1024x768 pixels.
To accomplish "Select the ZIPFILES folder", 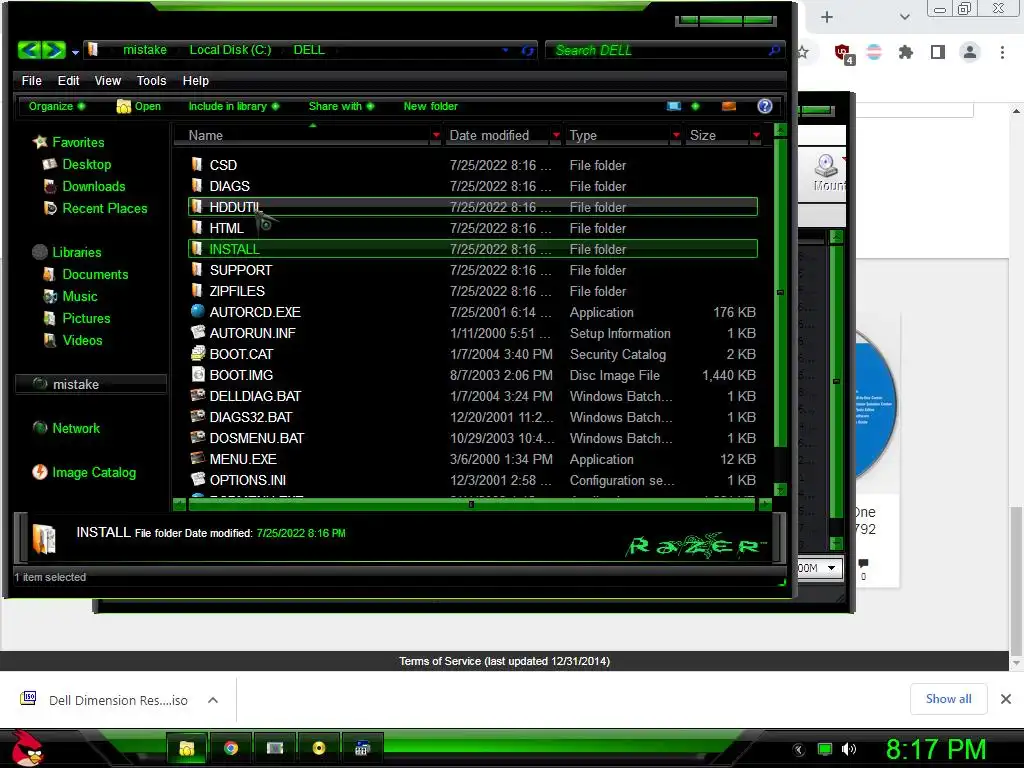I will 473,291.
